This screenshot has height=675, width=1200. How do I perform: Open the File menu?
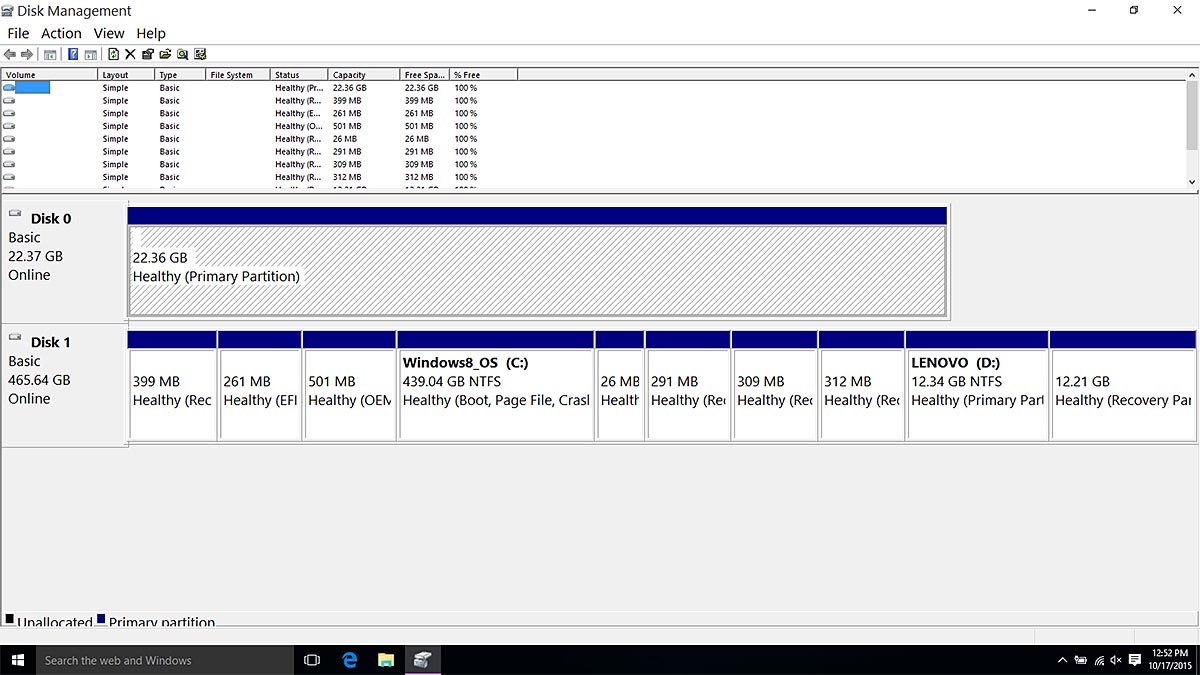18,33
